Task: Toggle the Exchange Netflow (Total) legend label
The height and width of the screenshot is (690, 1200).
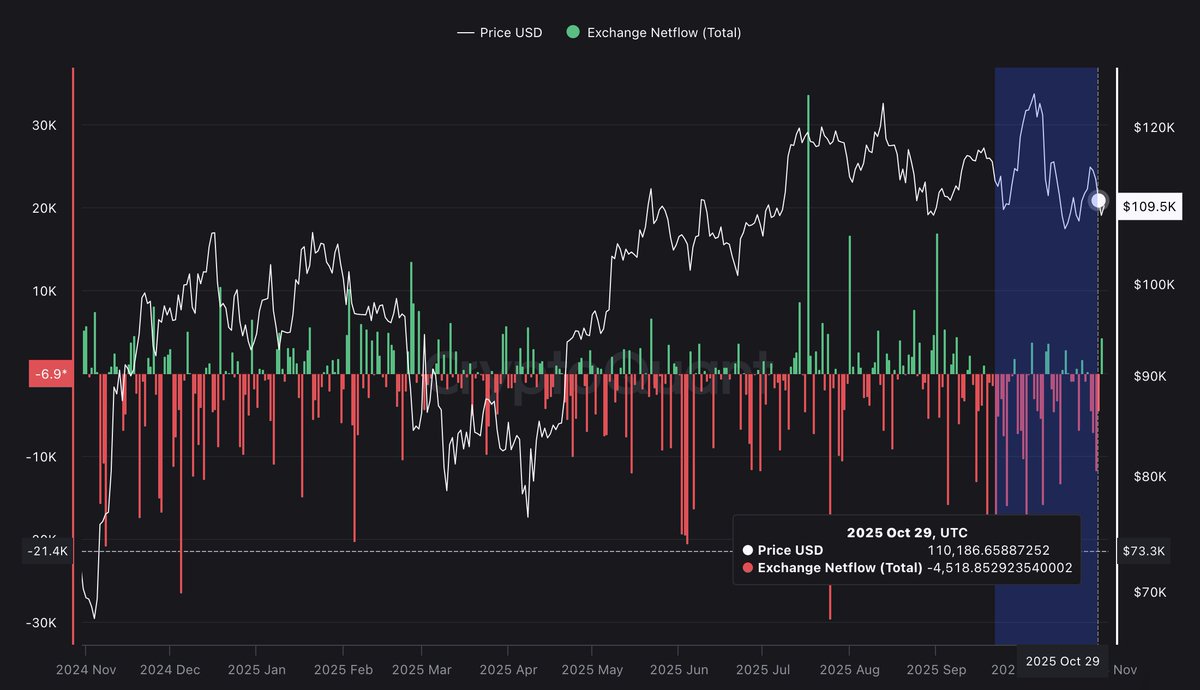Action: [x=664, y=32]
